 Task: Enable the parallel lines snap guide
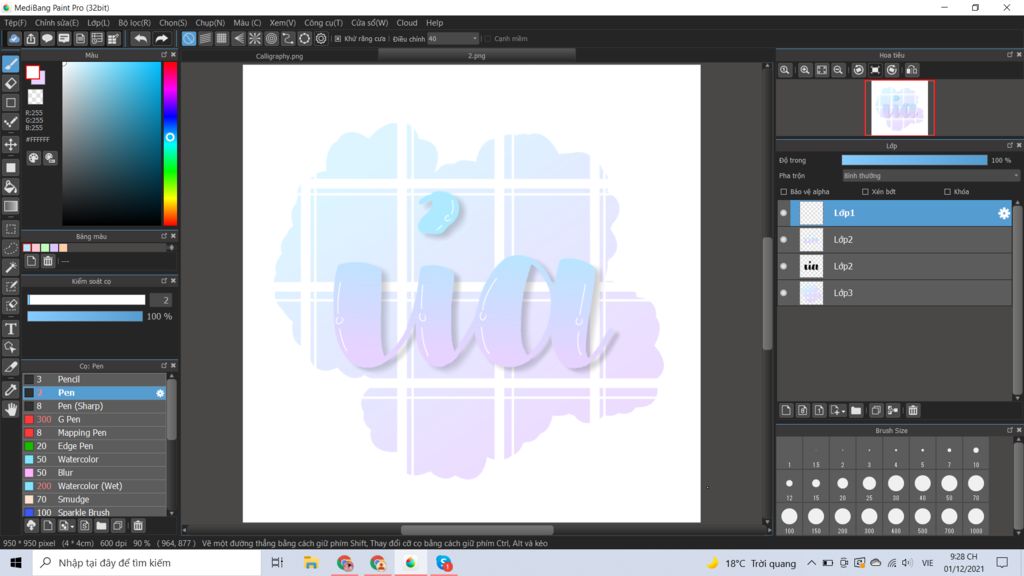point(205,39)
